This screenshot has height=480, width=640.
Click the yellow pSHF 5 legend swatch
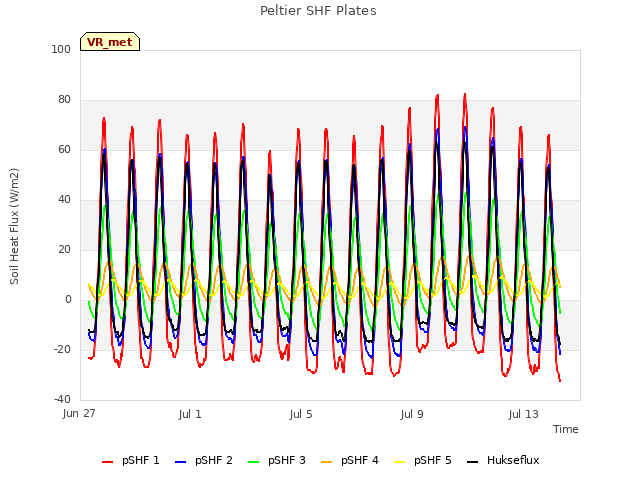point(400,462)
